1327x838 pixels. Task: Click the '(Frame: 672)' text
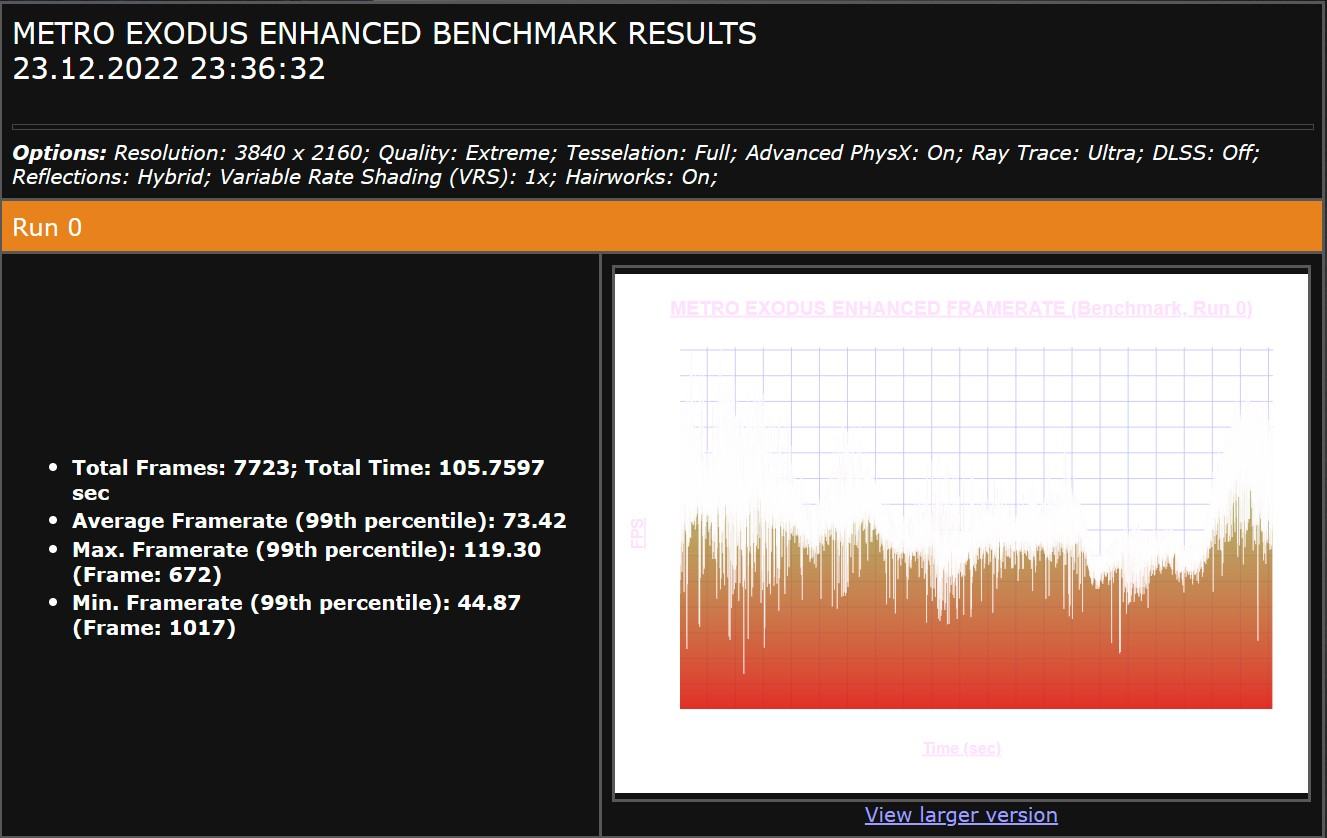point(147,575)
